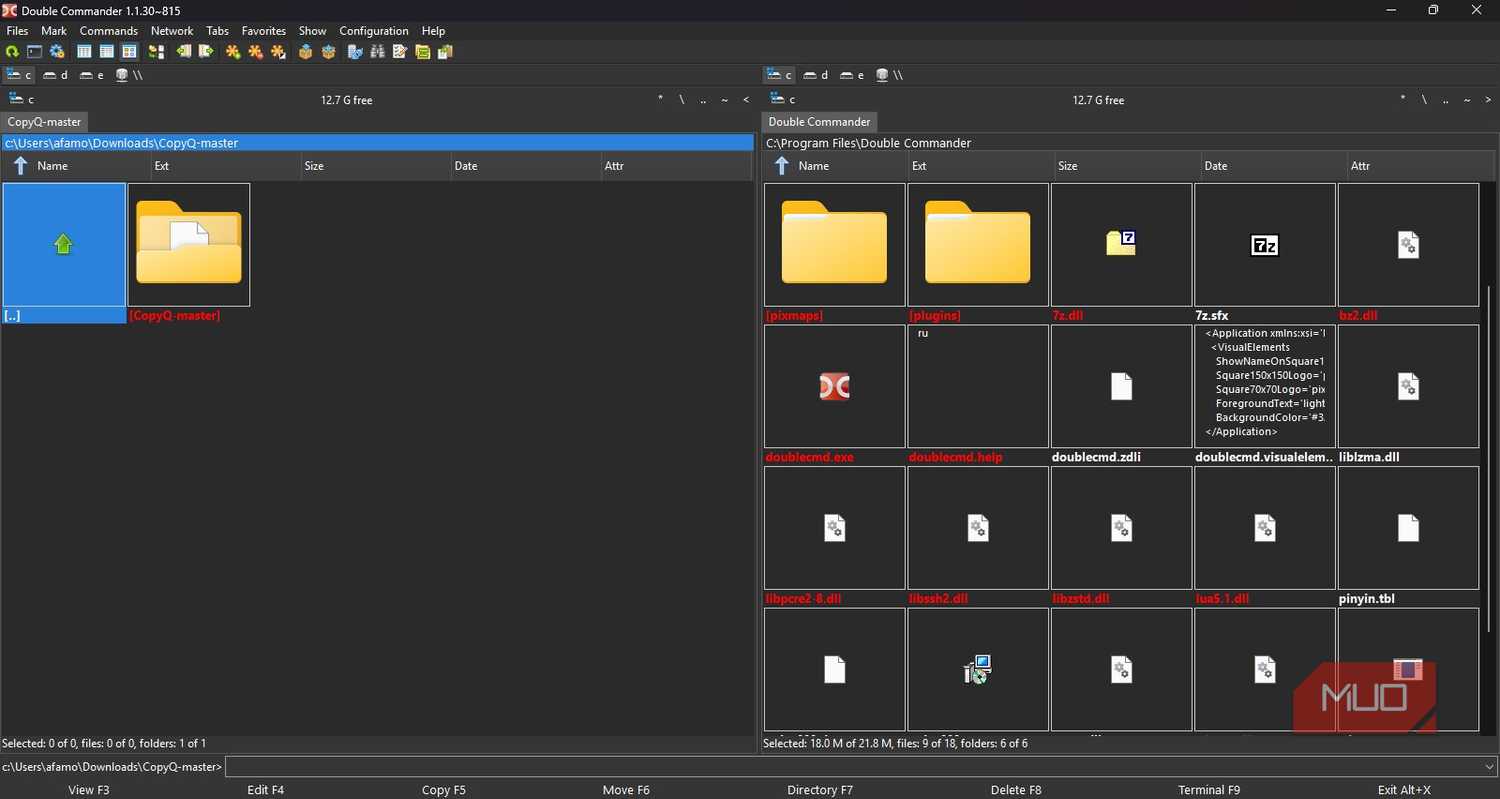Click the left-pointing green arrow panel icon

pyautogui.click(x=184, y=52)
